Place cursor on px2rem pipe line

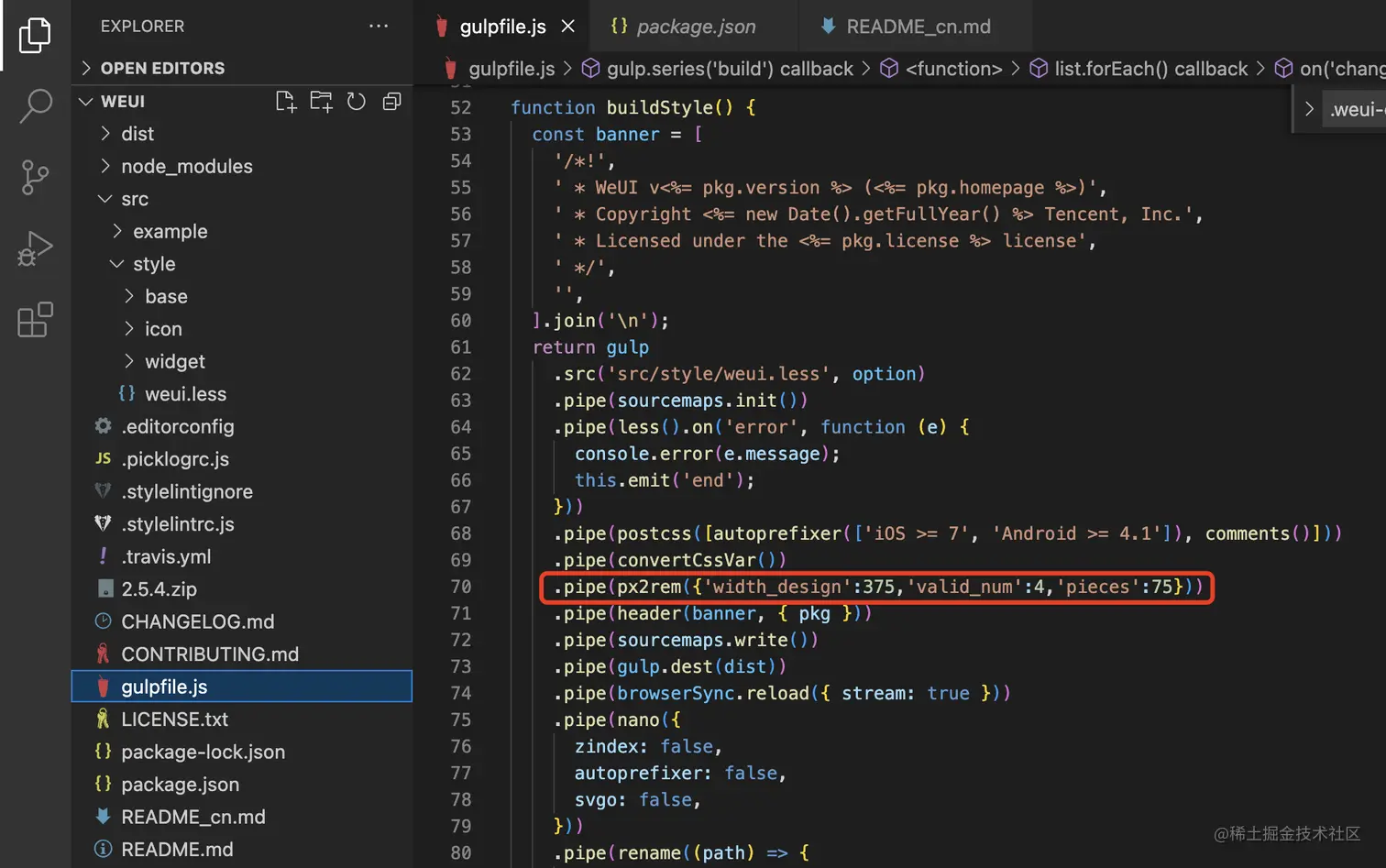pos(877,587)
